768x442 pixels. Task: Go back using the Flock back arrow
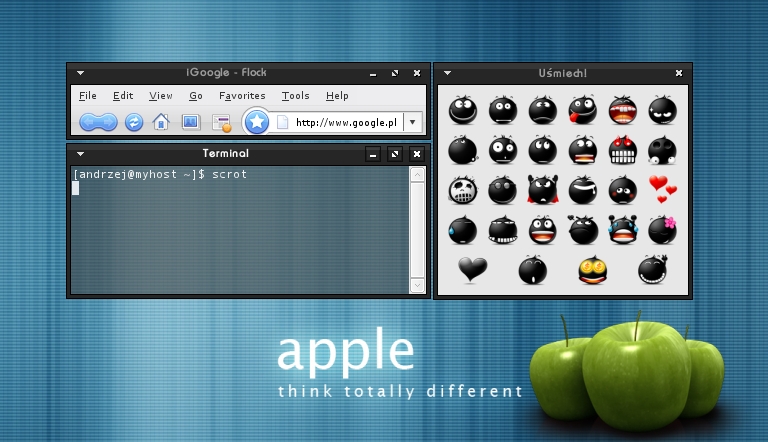coord(88,122)
